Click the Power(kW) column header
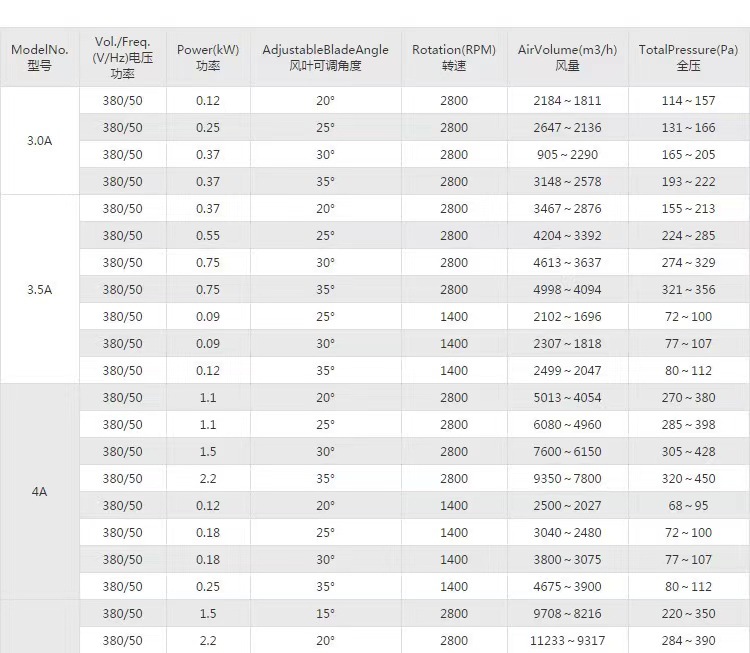The image size is (750, 653). tap(208, 57)
